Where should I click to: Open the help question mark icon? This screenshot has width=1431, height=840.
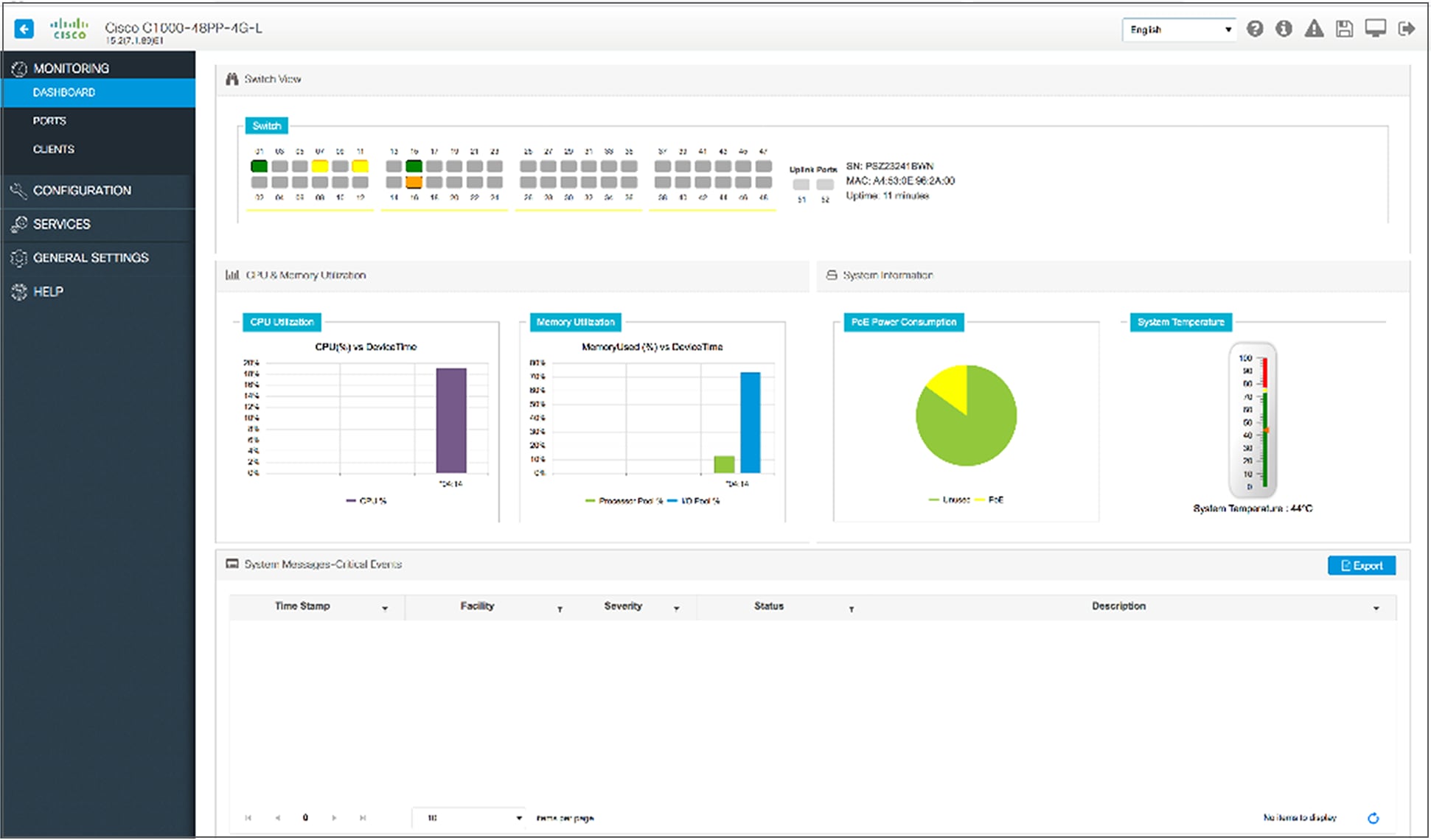[x=1255, y=29]
